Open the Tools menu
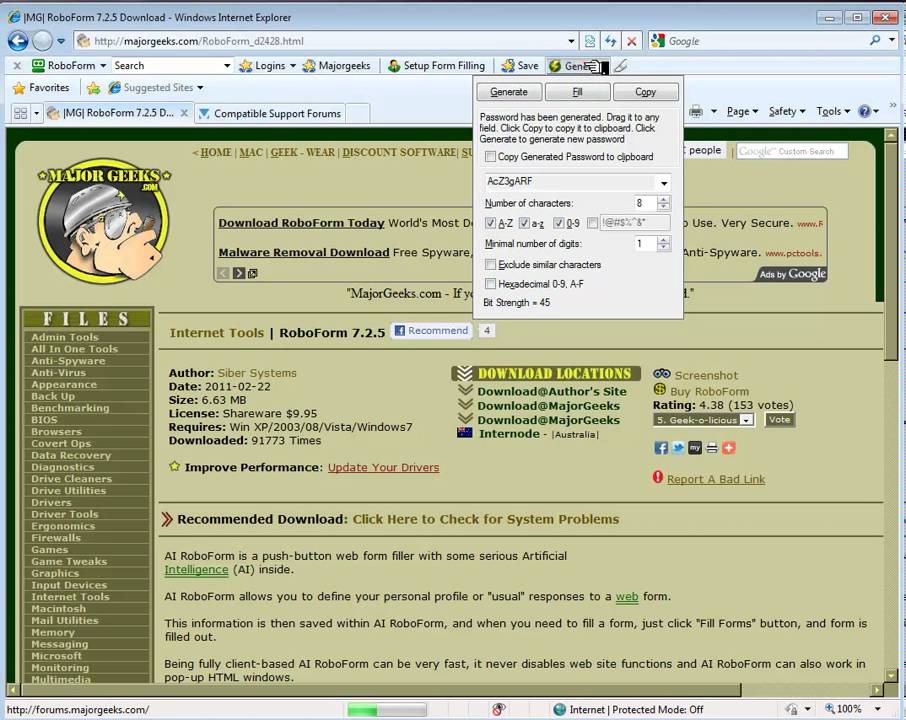906x720 pixels. (x=833, y=111)
